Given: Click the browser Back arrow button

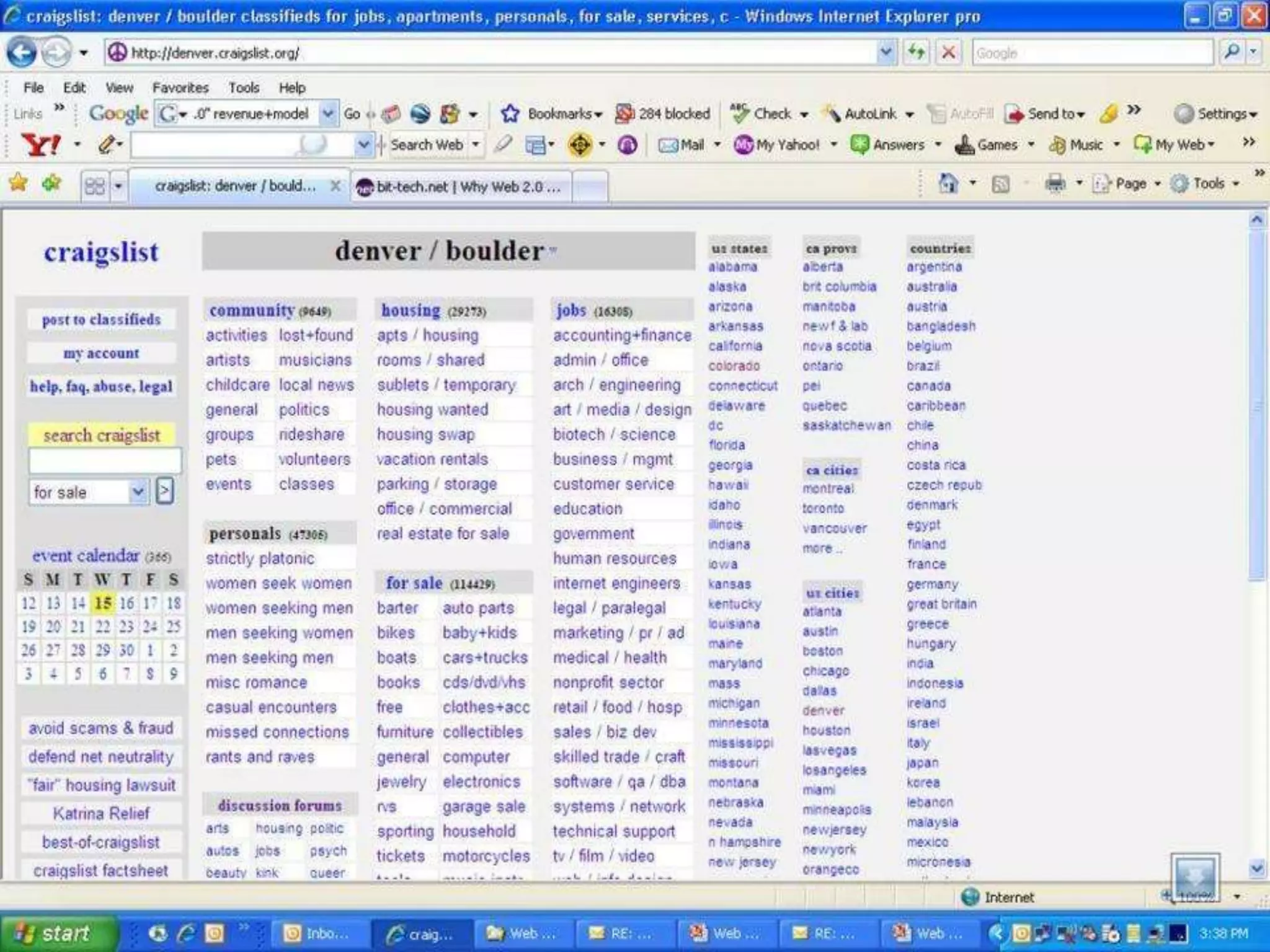Looking at the screenshot, I should click(x=22, y=53).
